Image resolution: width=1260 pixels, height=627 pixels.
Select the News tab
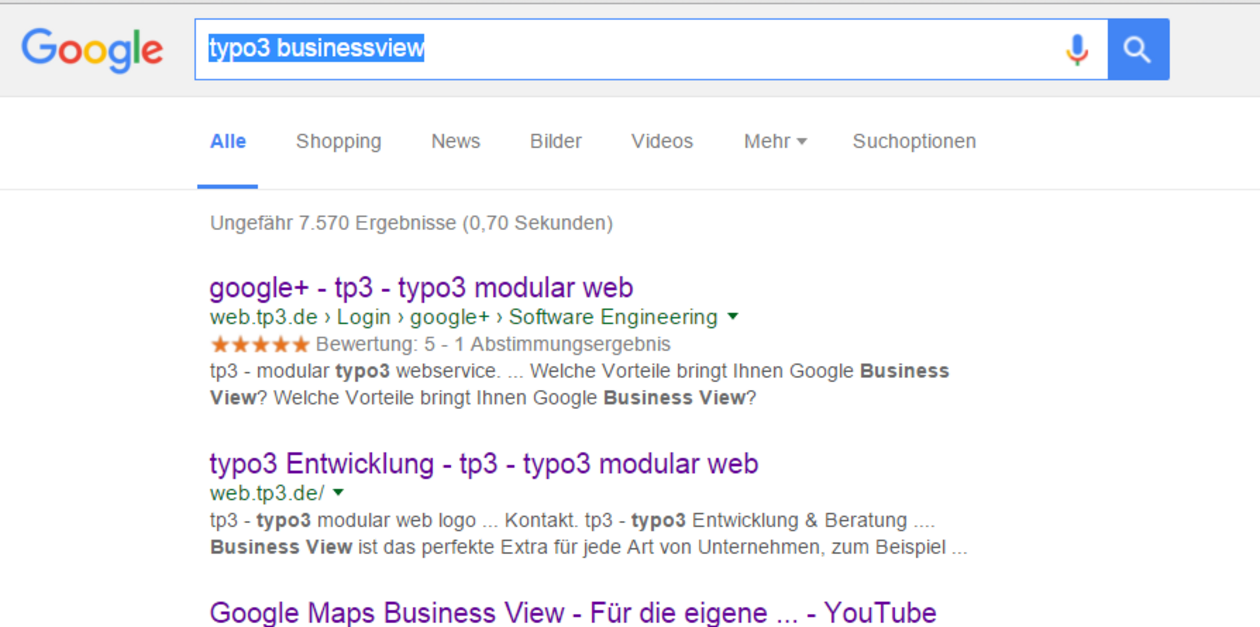pos(455,141)
